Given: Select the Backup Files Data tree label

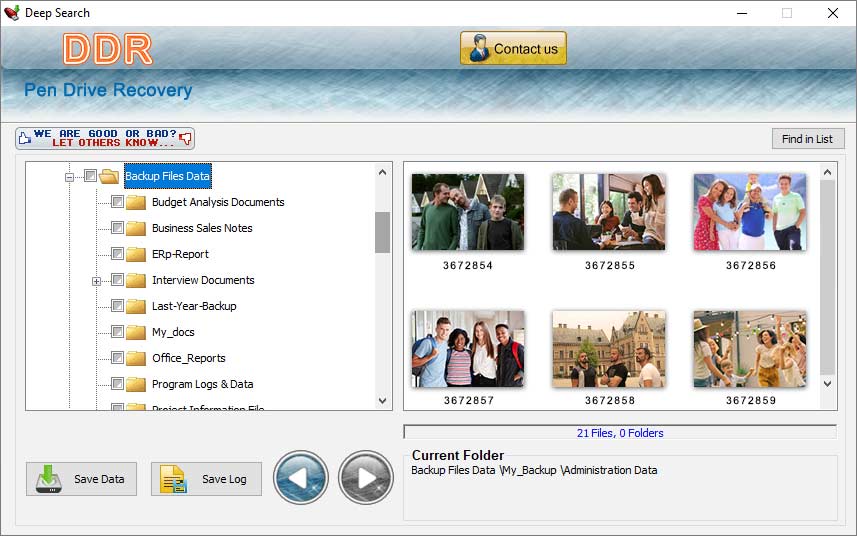Looking at the screenshot, I should coord(168,176).
